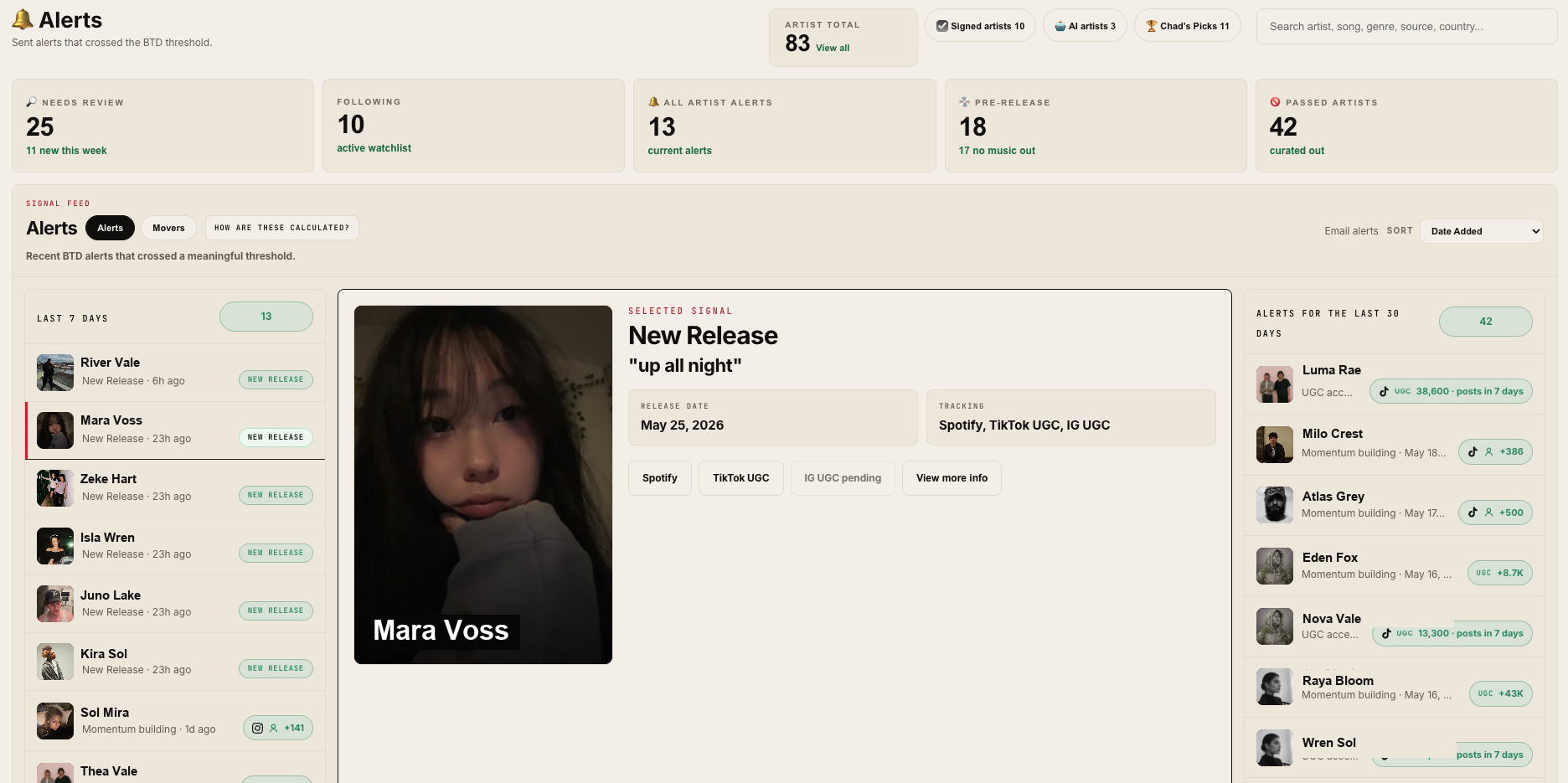The height and width of the screenshot is (783, 1568).
Task: Open Milo Crest in 30-day alerts
Action: point(1394,445)
